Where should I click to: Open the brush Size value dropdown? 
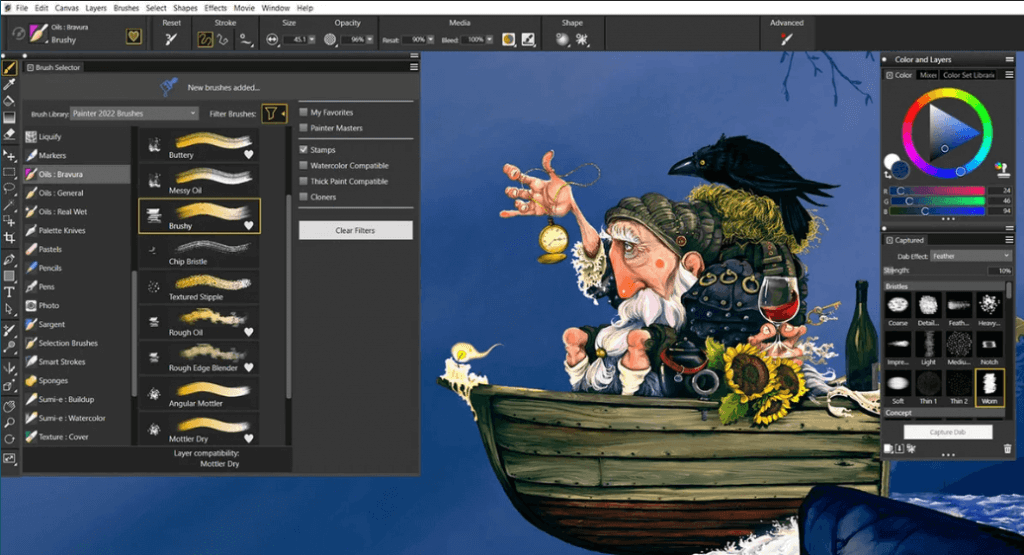tap(312, 40)
